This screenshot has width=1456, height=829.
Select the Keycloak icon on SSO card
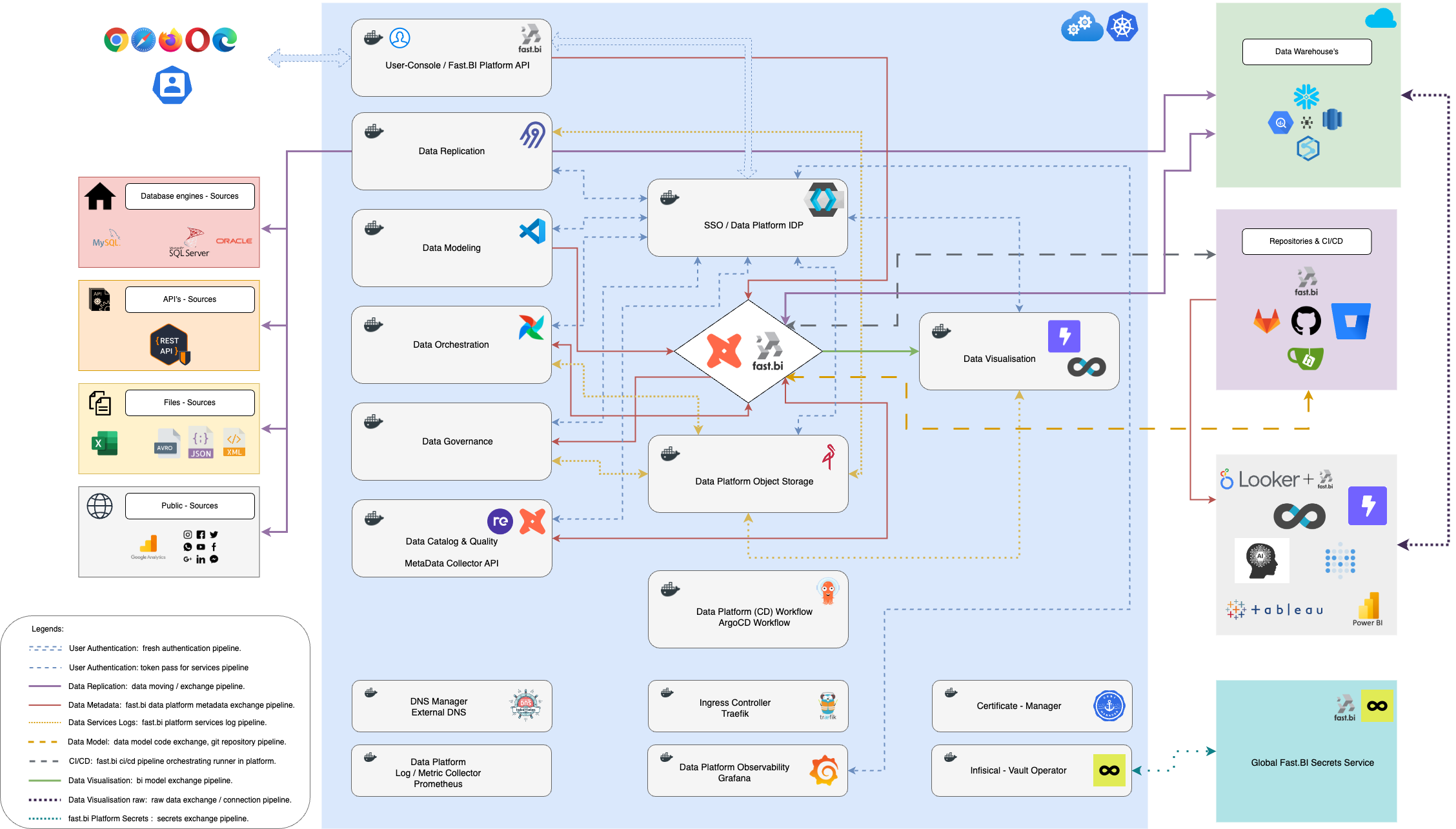click(x=825, y=199)
